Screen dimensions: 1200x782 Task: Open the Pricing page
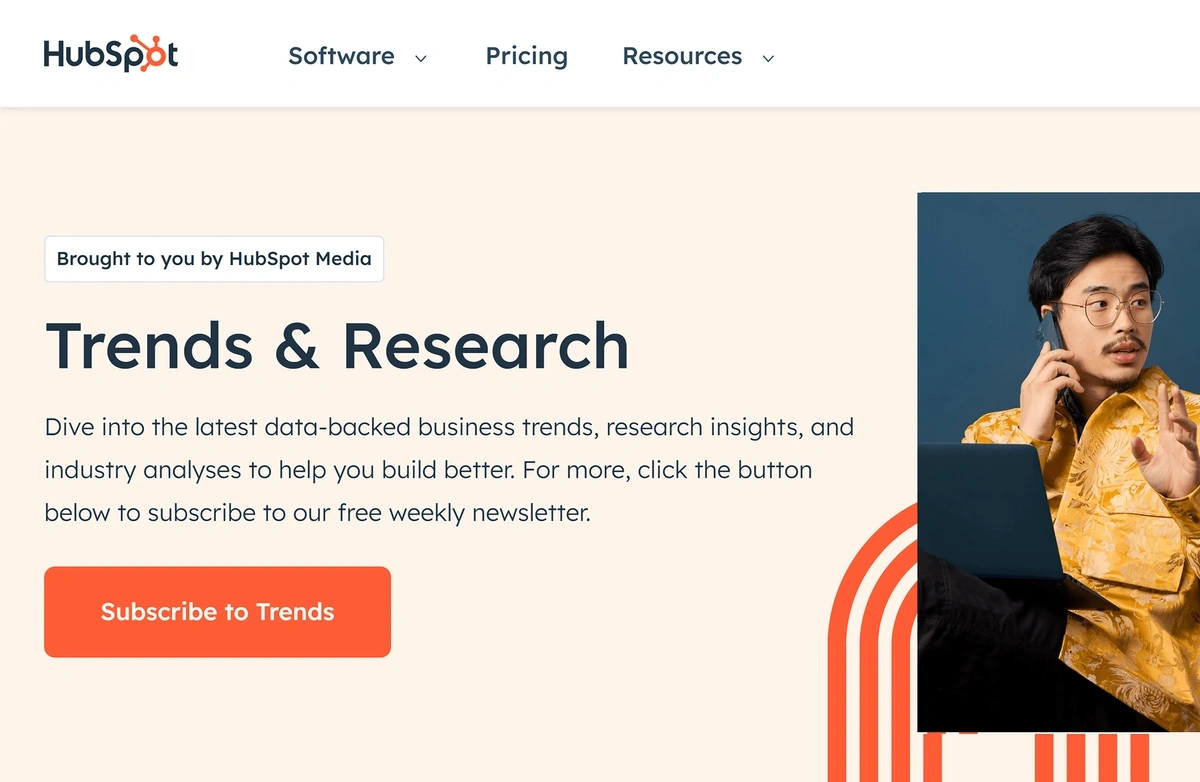tap(526, 56)
